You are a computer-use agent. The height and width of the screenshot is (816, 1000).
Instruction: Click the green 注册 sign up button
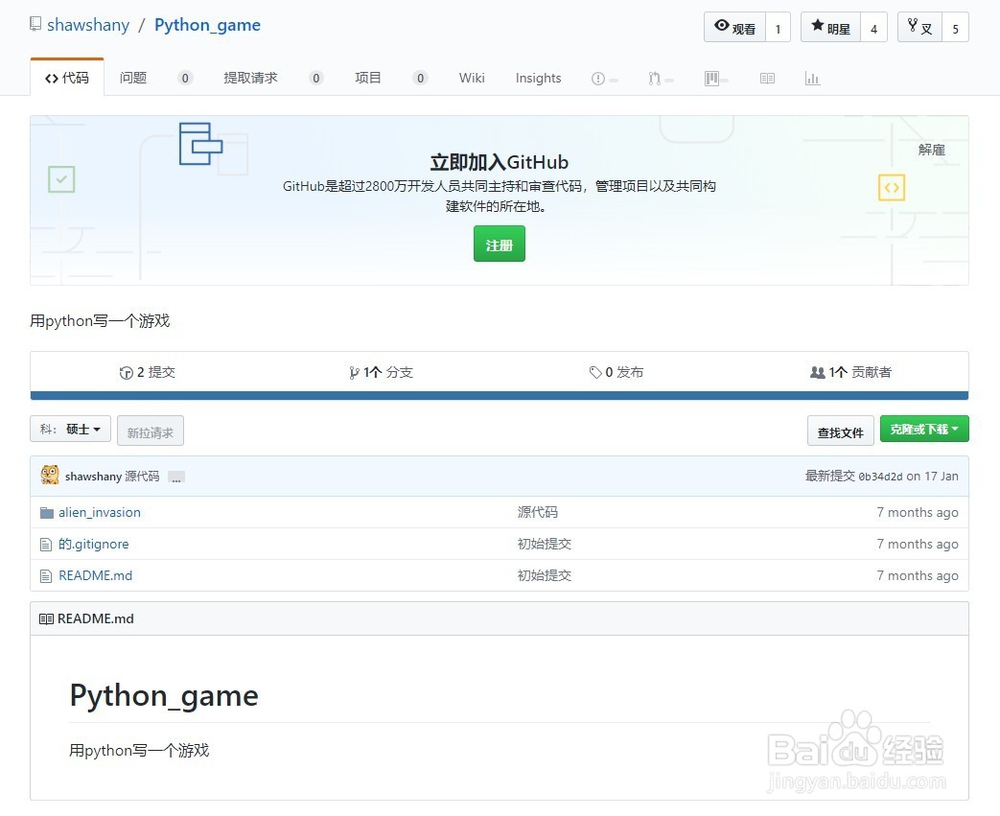499,244
